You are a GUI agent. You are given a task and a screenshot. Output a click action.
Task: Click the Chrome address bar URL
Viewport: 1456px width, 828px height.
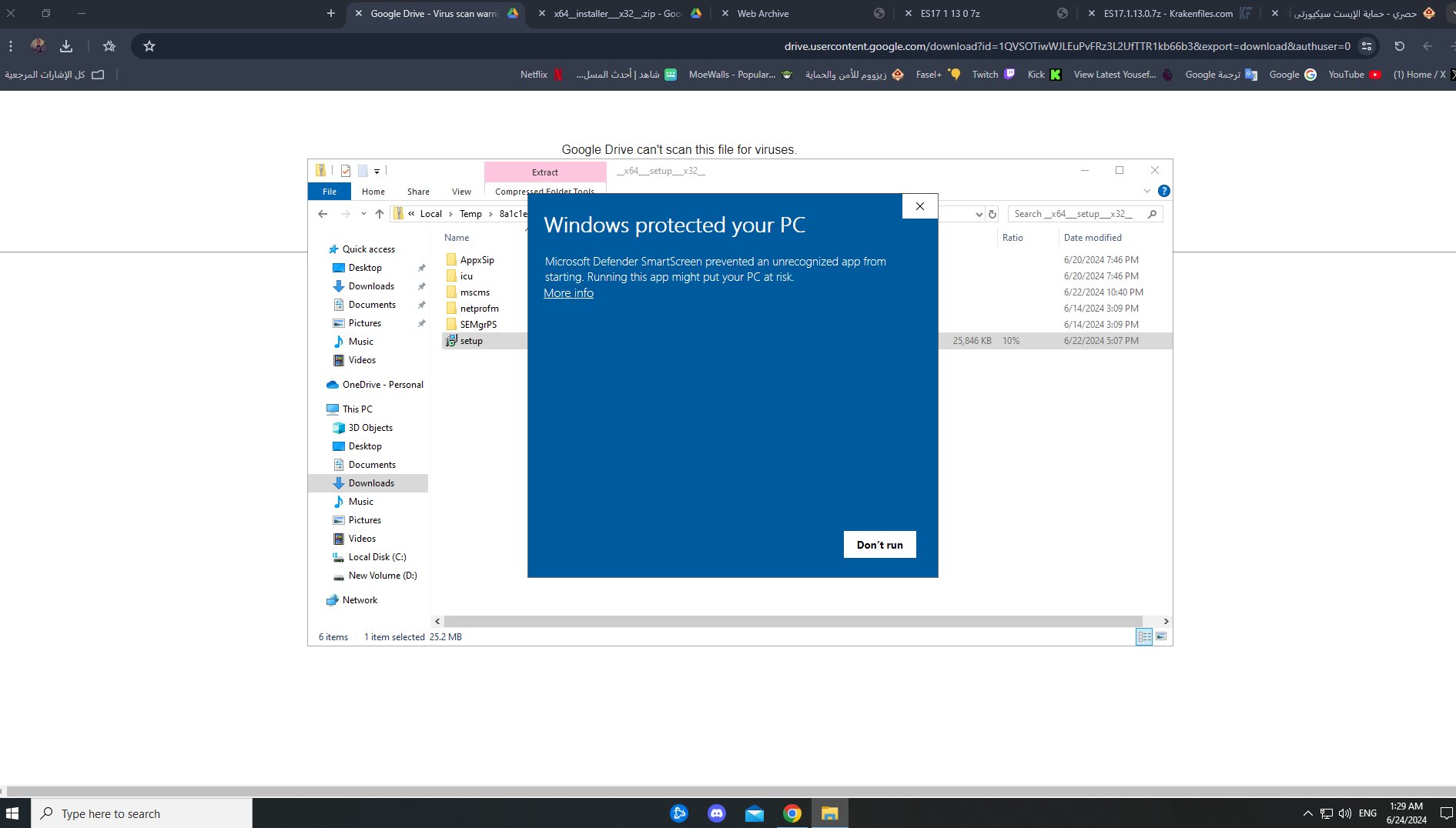click(x=1066, y=46)
